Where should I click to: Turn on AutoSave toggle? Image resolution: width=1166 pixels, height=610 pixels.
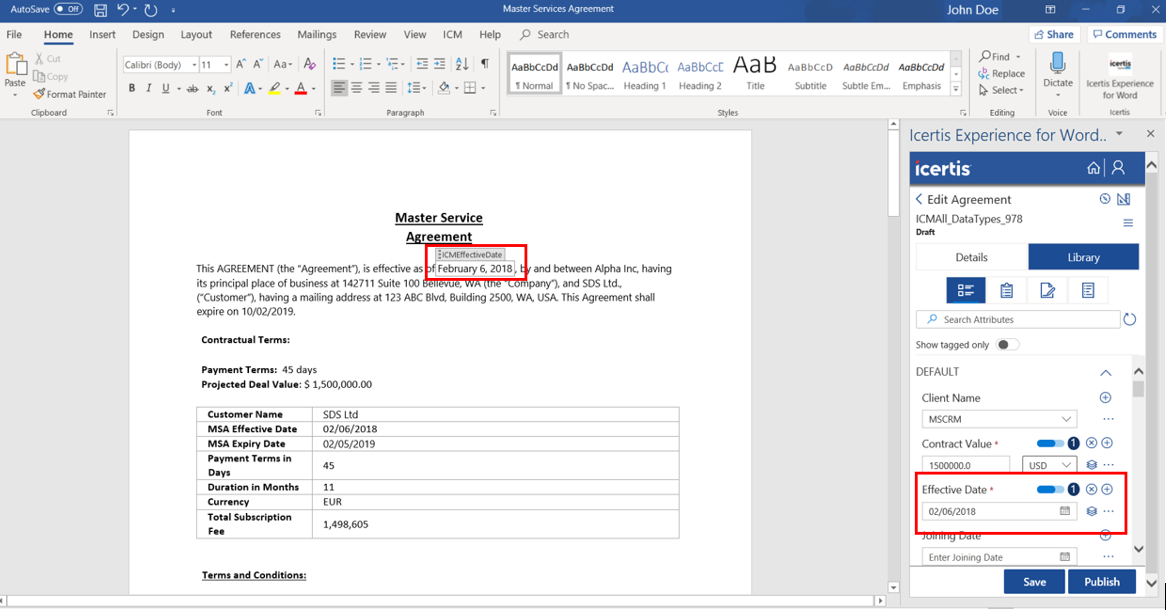tap(68, 9)
